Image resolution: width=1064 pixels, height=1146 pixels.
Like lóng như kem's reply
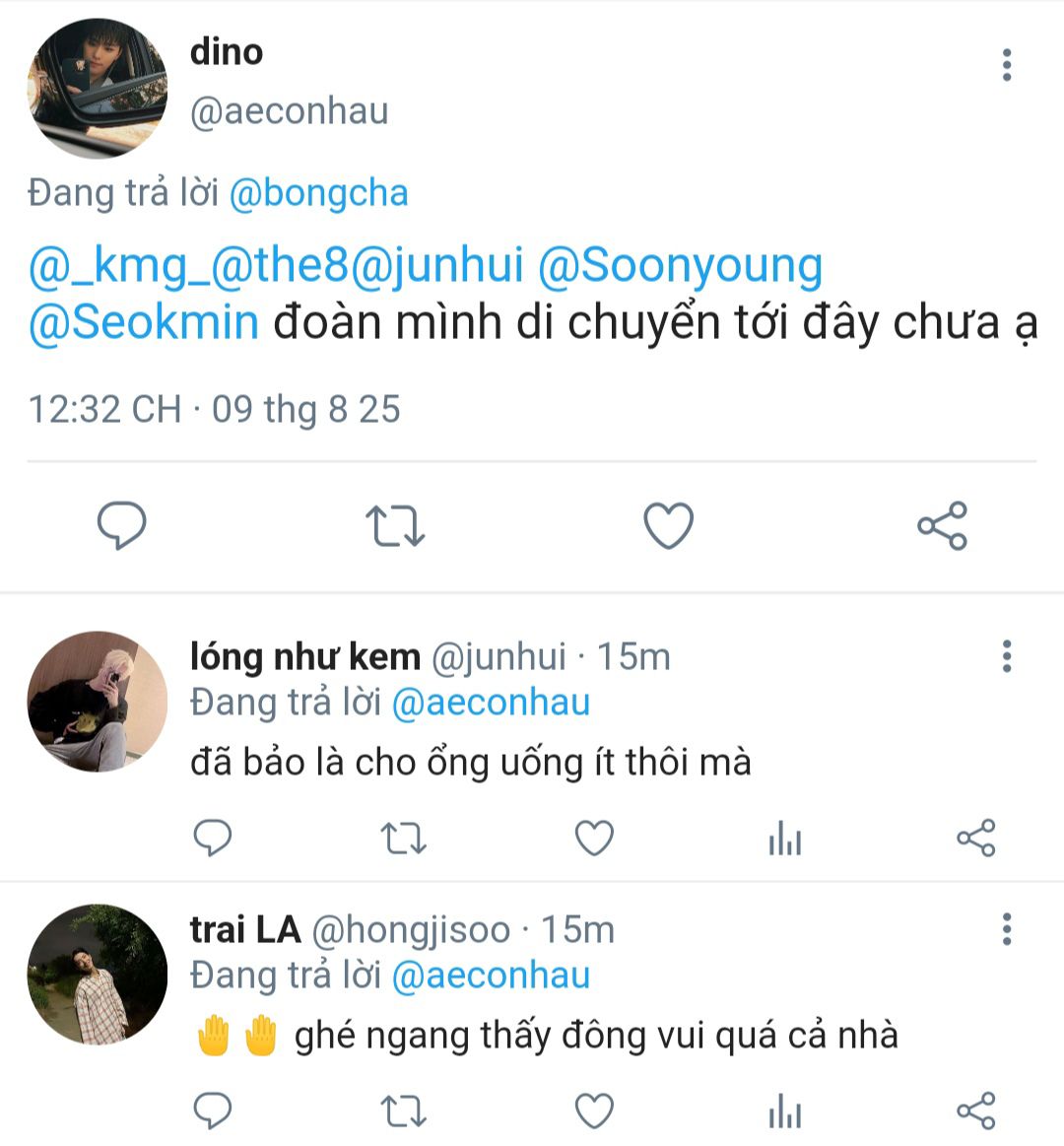594,839
